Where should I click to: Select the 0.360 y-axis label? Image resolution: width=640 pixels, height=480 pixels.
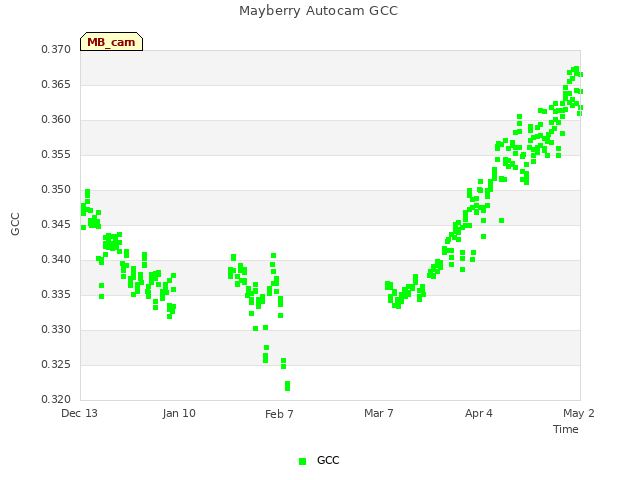(x=56, y=120)
